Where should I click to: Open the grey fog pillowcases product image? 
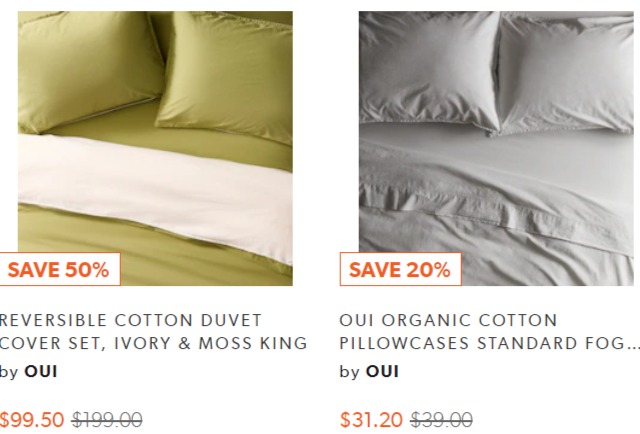tap(496, 148)
